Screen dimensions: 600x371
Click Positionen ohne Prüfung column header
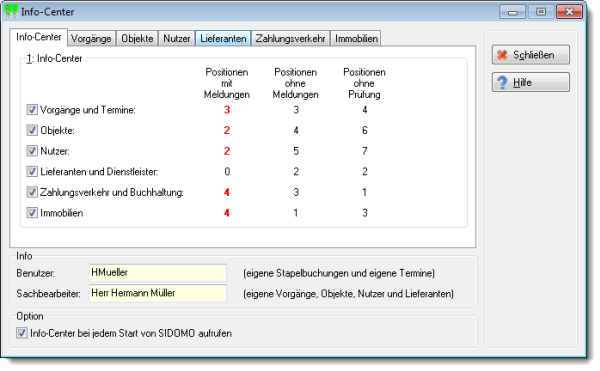[364, 83]
